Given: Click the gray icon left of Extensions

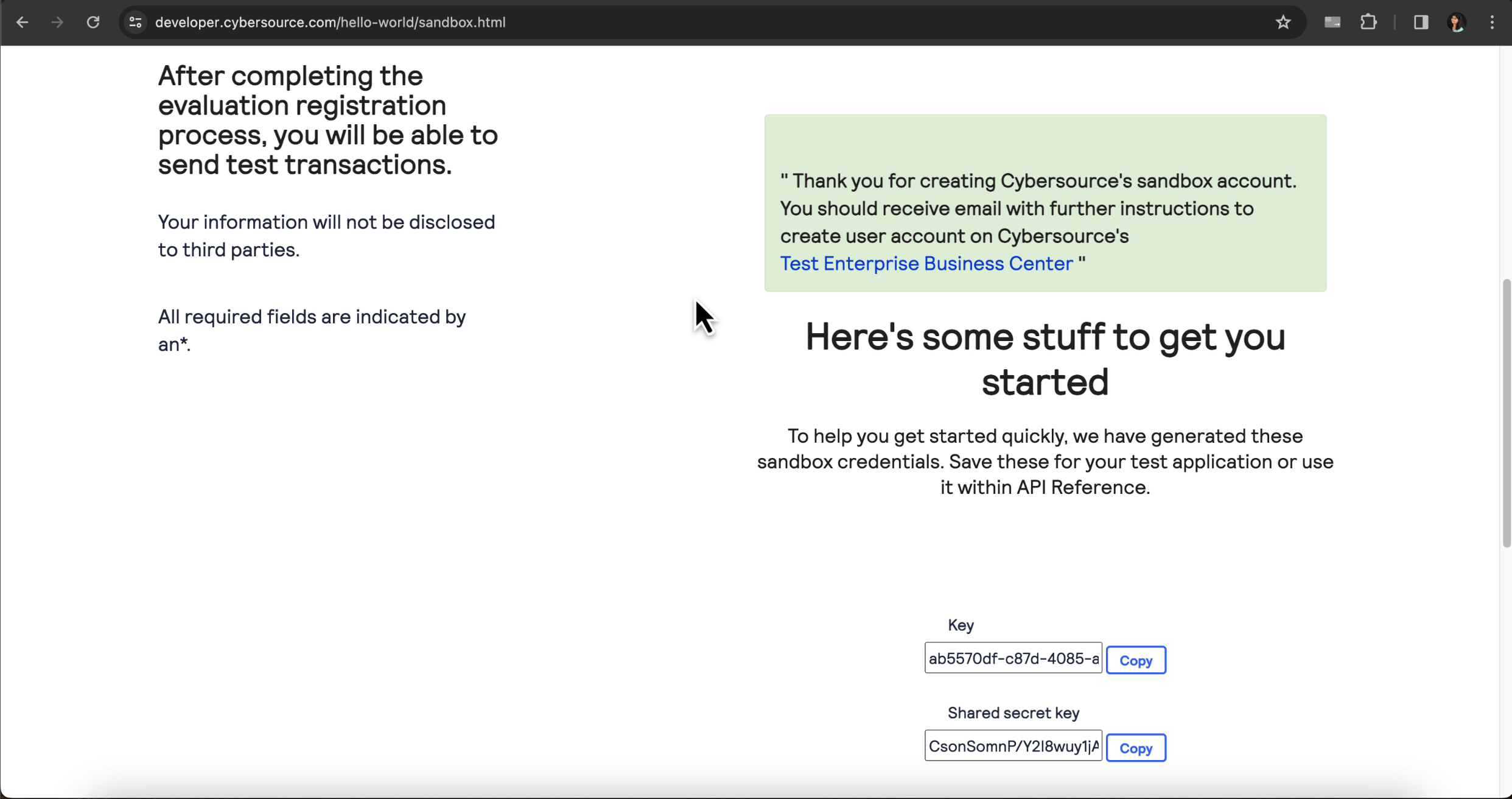Looking at the screenshot, I should 1332,23.
